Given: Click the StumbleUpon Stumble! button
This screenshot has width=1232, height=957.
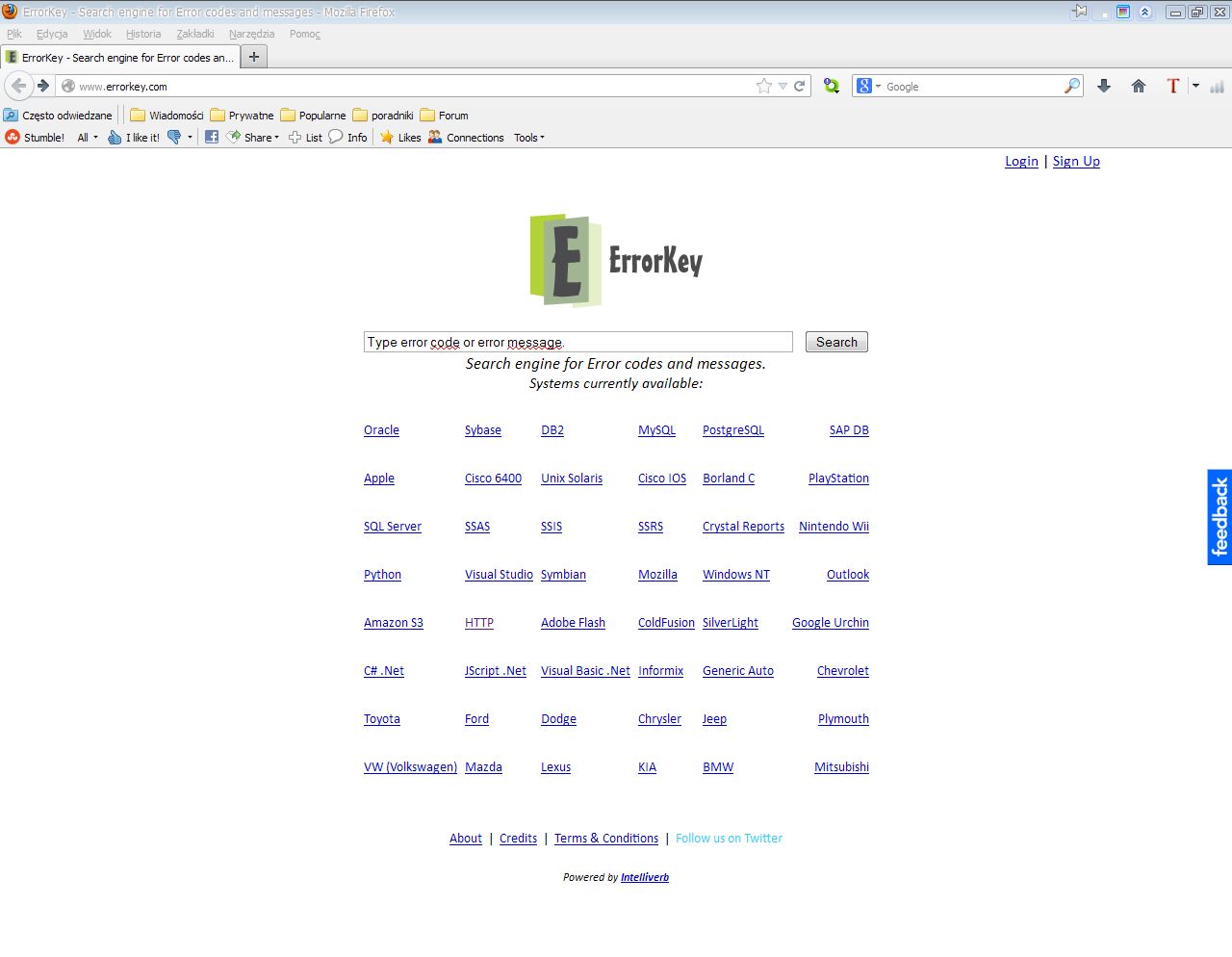Looking at the screenshot, I should pos(35,138).
